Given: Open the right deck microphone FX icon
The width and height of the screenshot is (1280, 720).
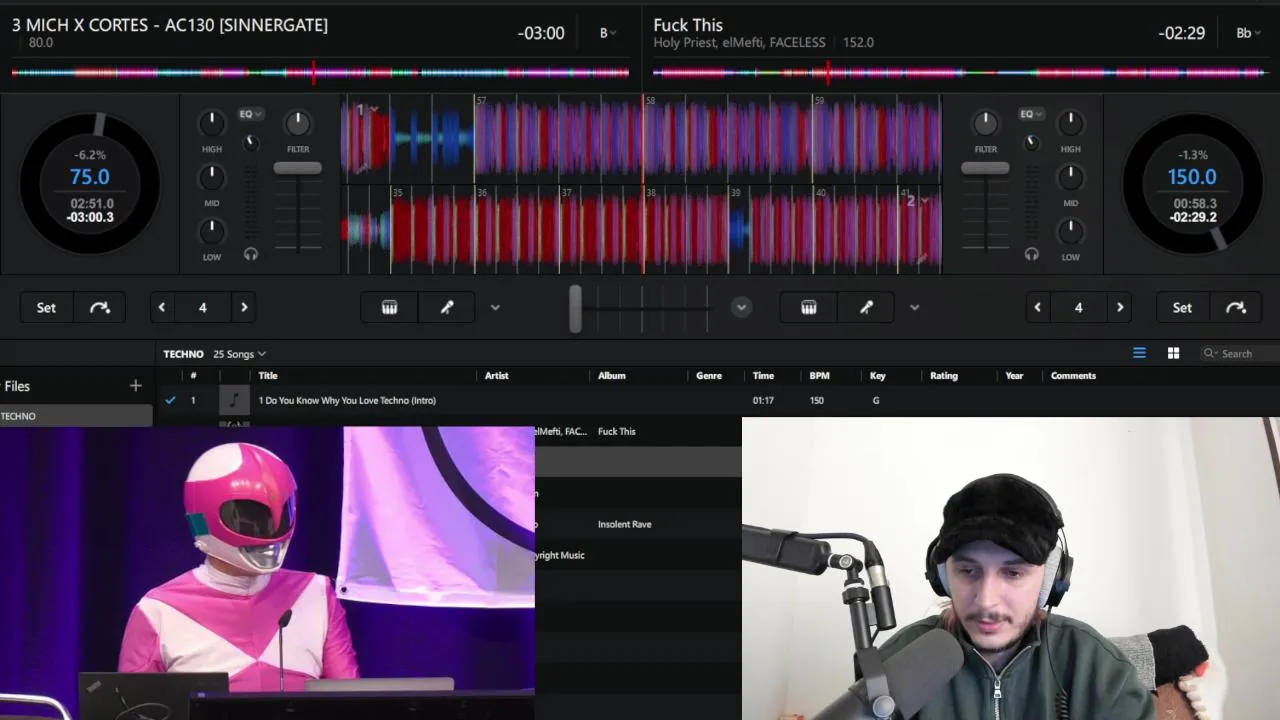Looking at the screenshot, I should [866, 307].
